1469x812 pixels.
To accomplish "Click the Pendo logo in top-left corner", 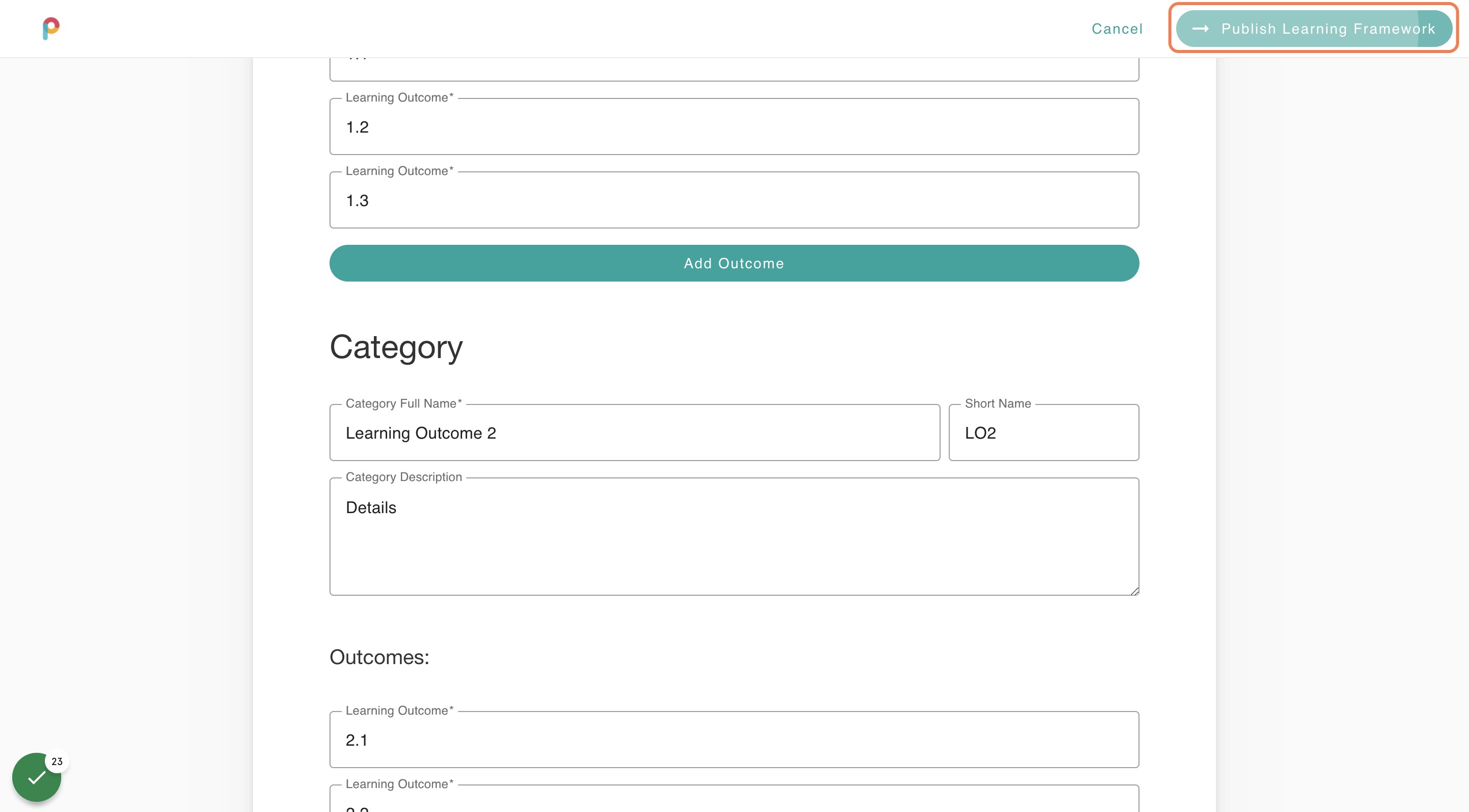I will point(50,29).
